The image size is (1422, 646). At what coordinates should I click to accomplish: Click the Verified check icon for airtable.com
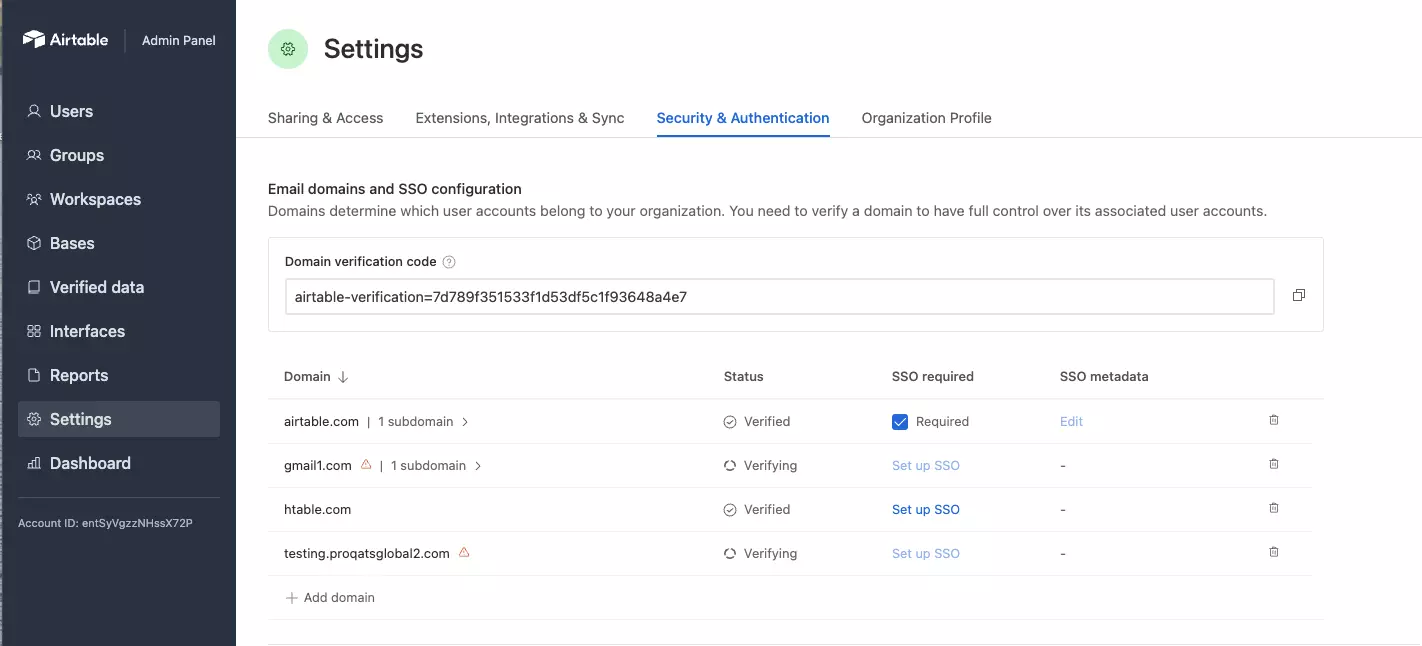(730, 422)
